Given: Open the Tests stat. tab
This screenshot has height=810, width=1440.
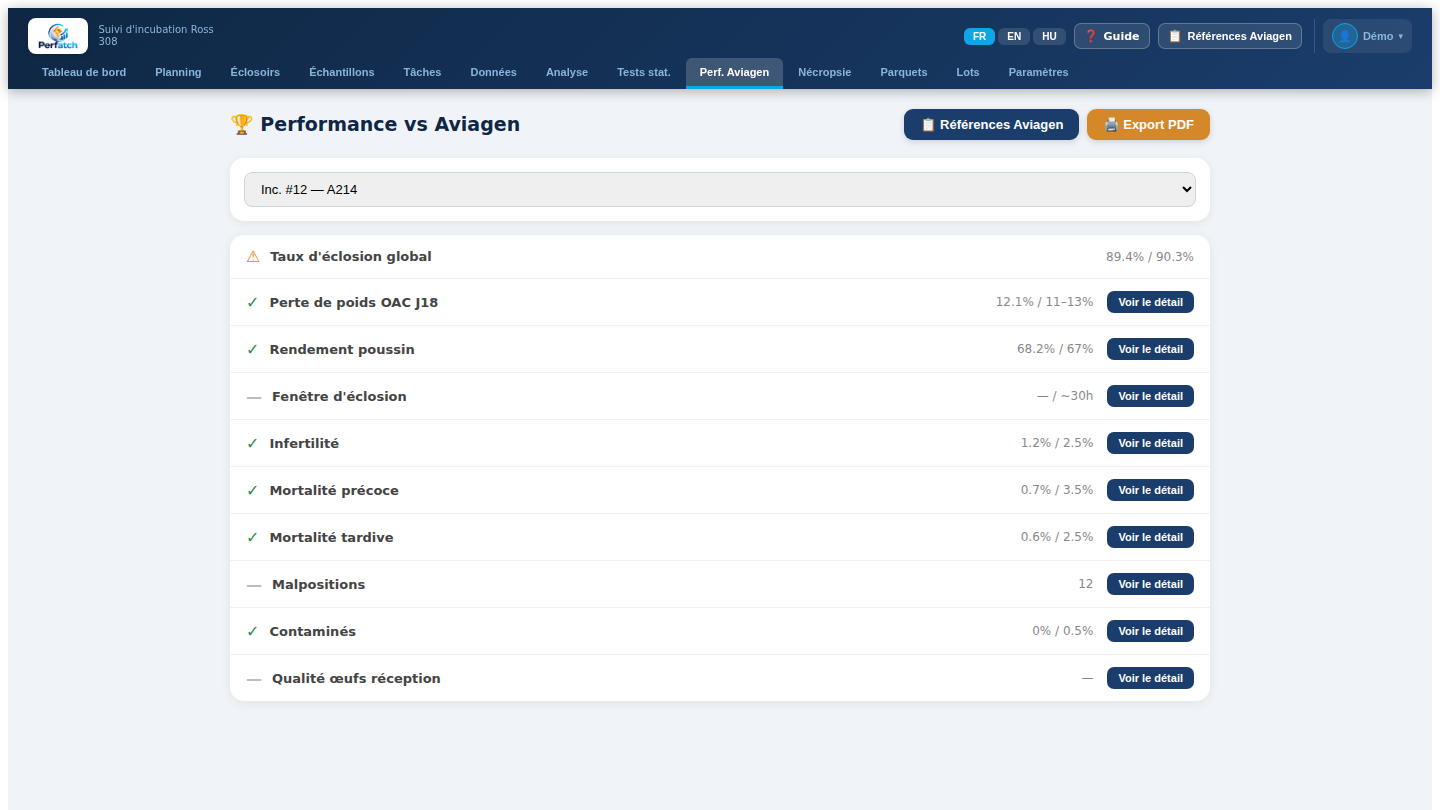Looking at the screenshot, I should (x=644, y=72).
